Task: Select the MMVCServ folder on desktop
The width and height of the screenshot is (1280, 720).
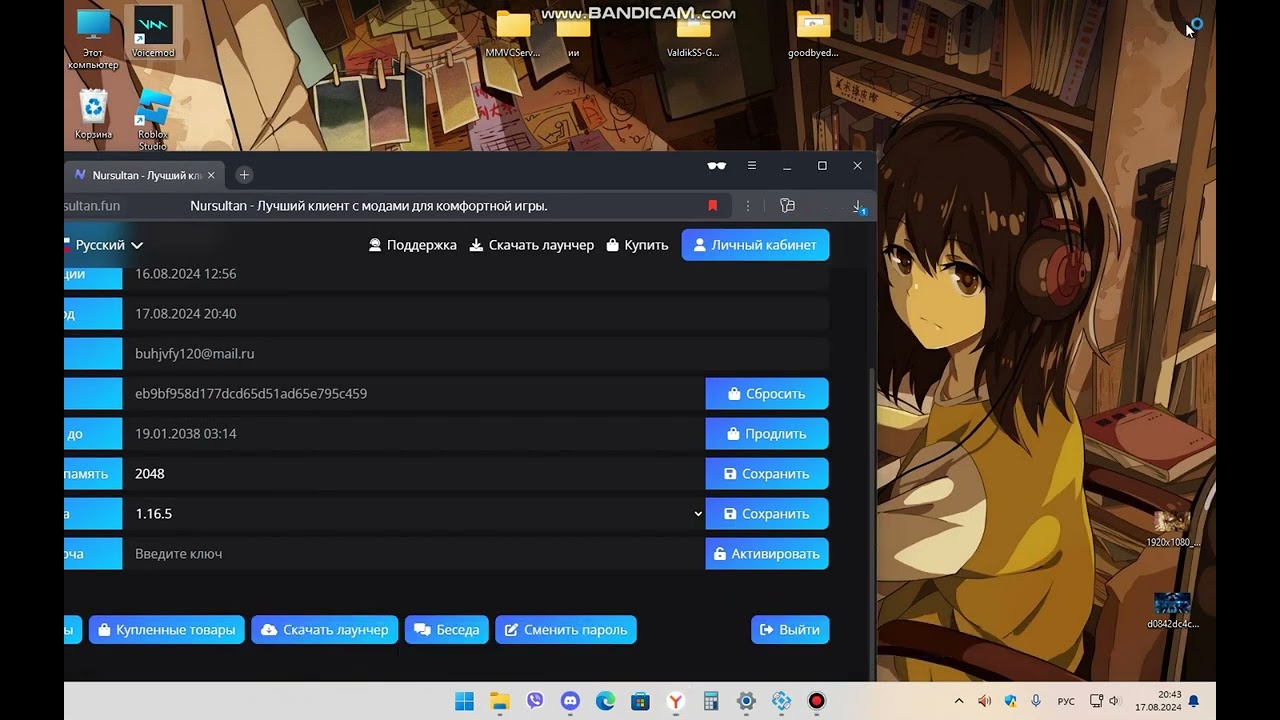Action: pyautogui.click(x=513, y=34)
